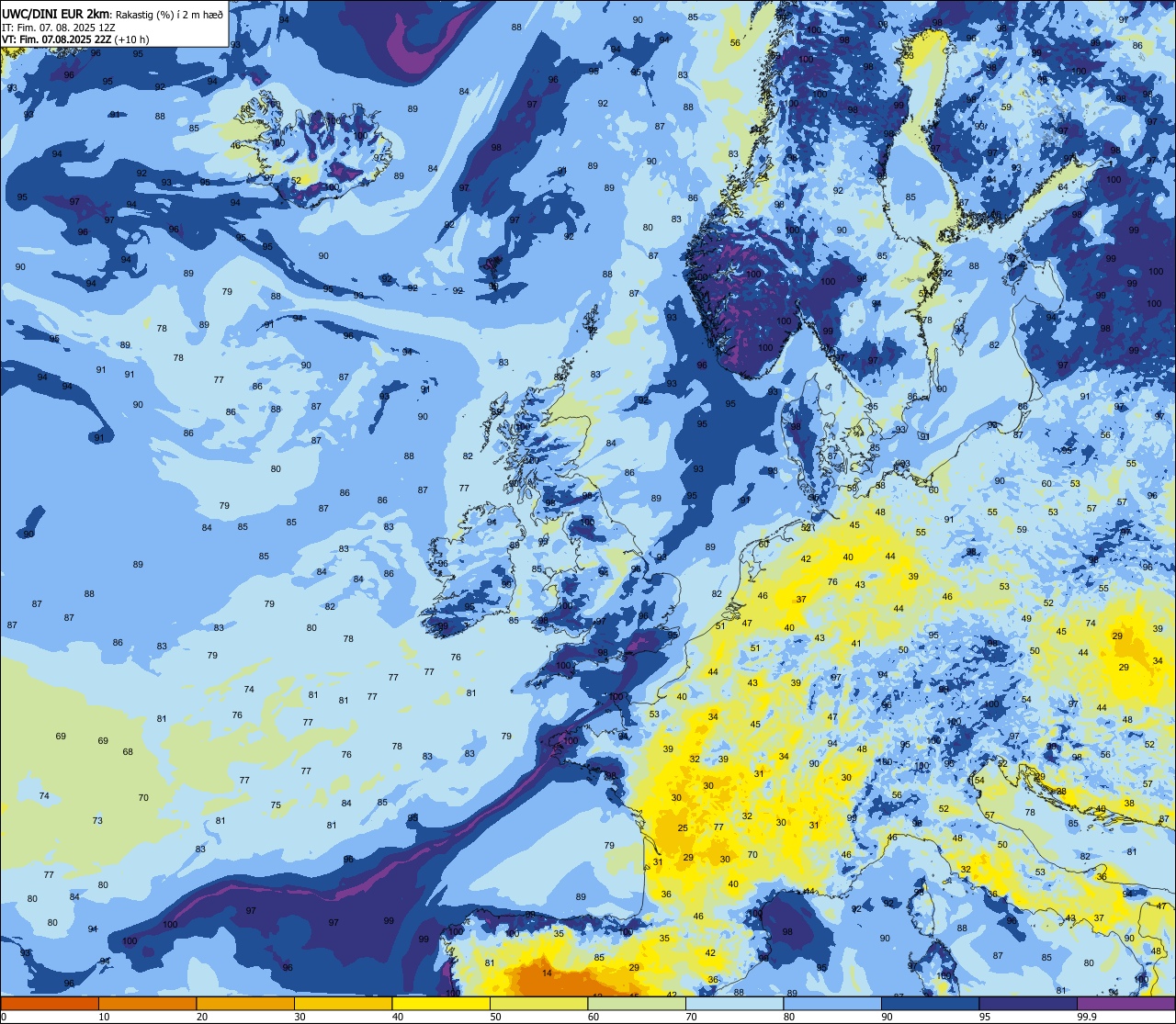Click the 10–20 orange legend segment

(x=147, y=1003)
